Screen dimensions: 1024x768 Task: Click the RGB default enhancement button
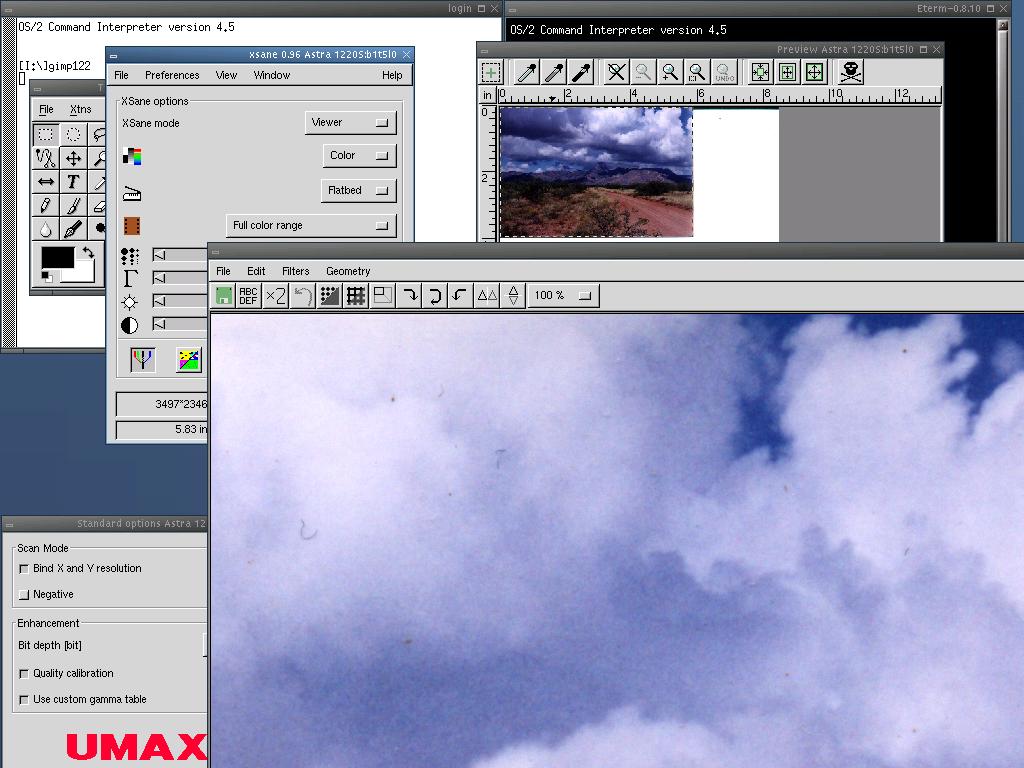click(142, 359)
